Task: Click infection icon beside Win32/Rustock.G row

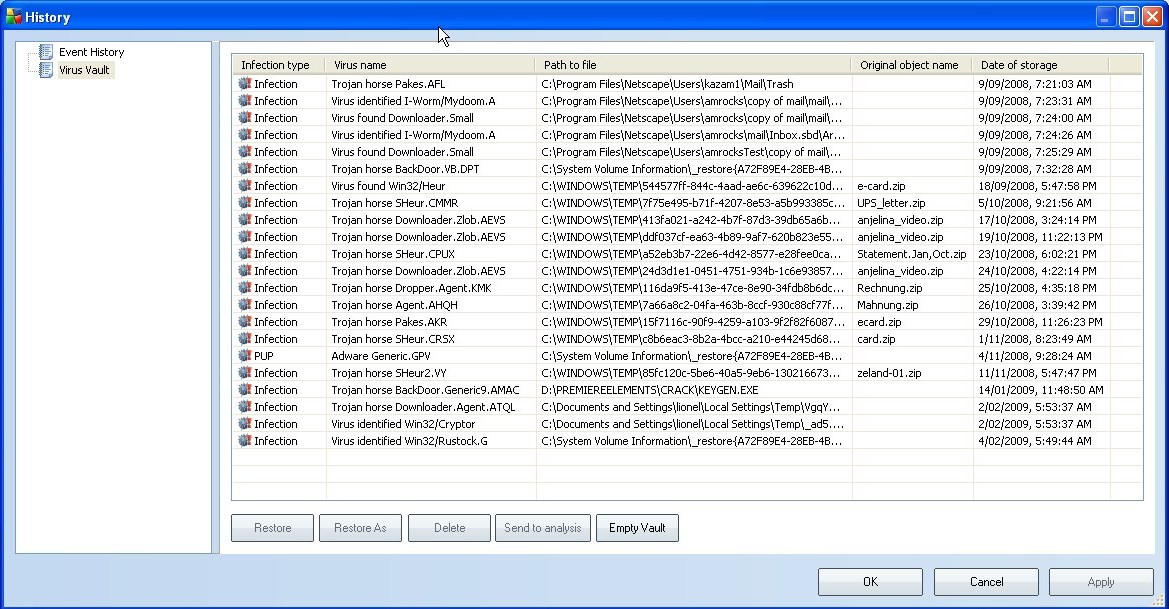Action: 244,441
